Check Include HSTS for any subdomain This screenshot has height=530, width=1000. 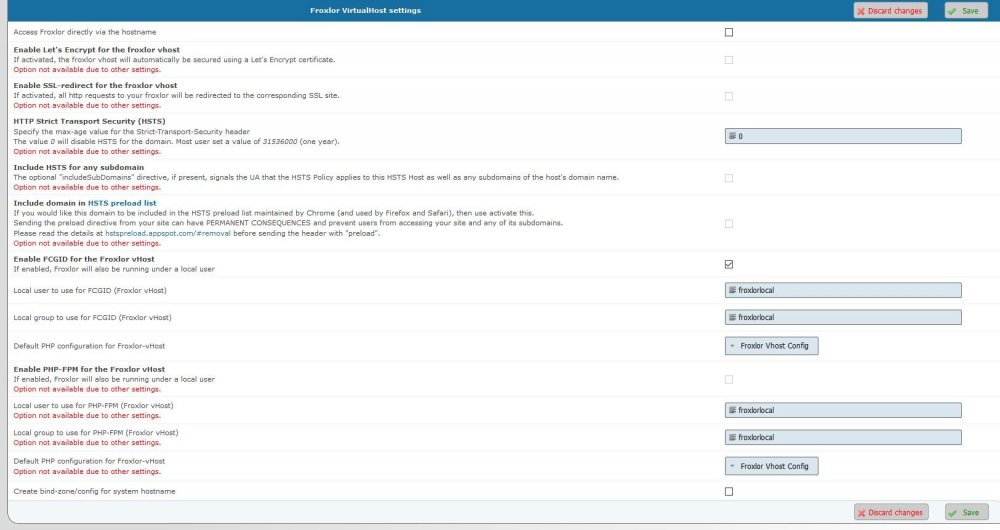(728, 178)
